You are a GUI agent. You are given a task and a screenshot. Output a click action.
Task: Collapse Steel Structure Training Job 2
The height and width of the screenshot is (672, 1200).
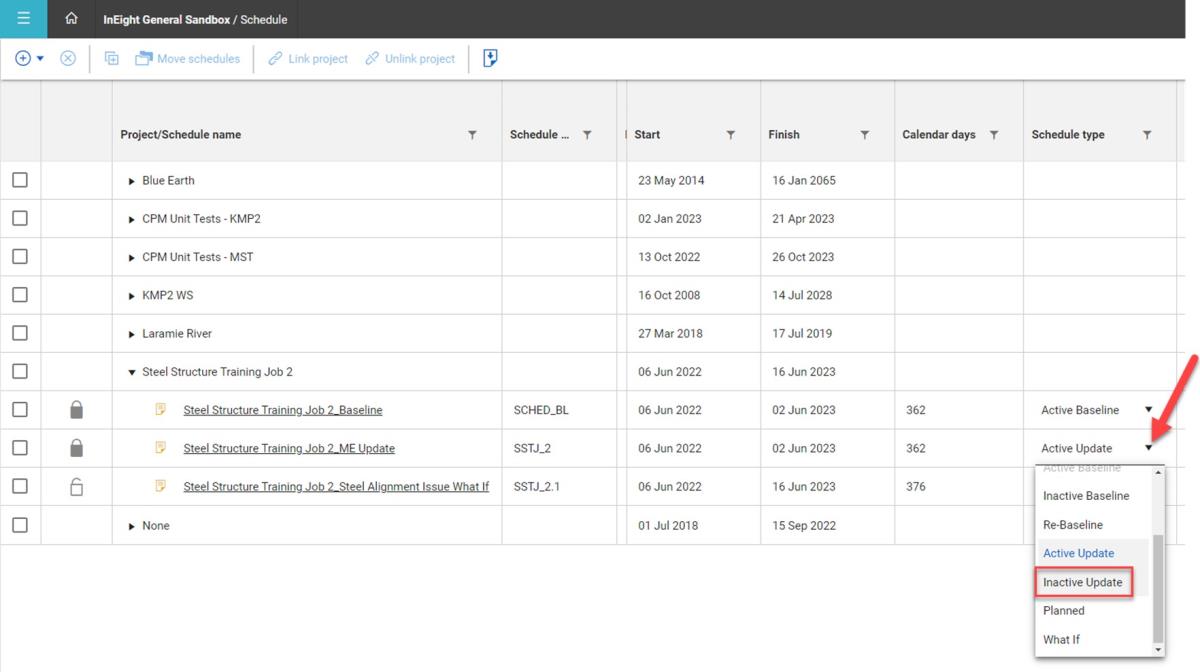(132, 373)
